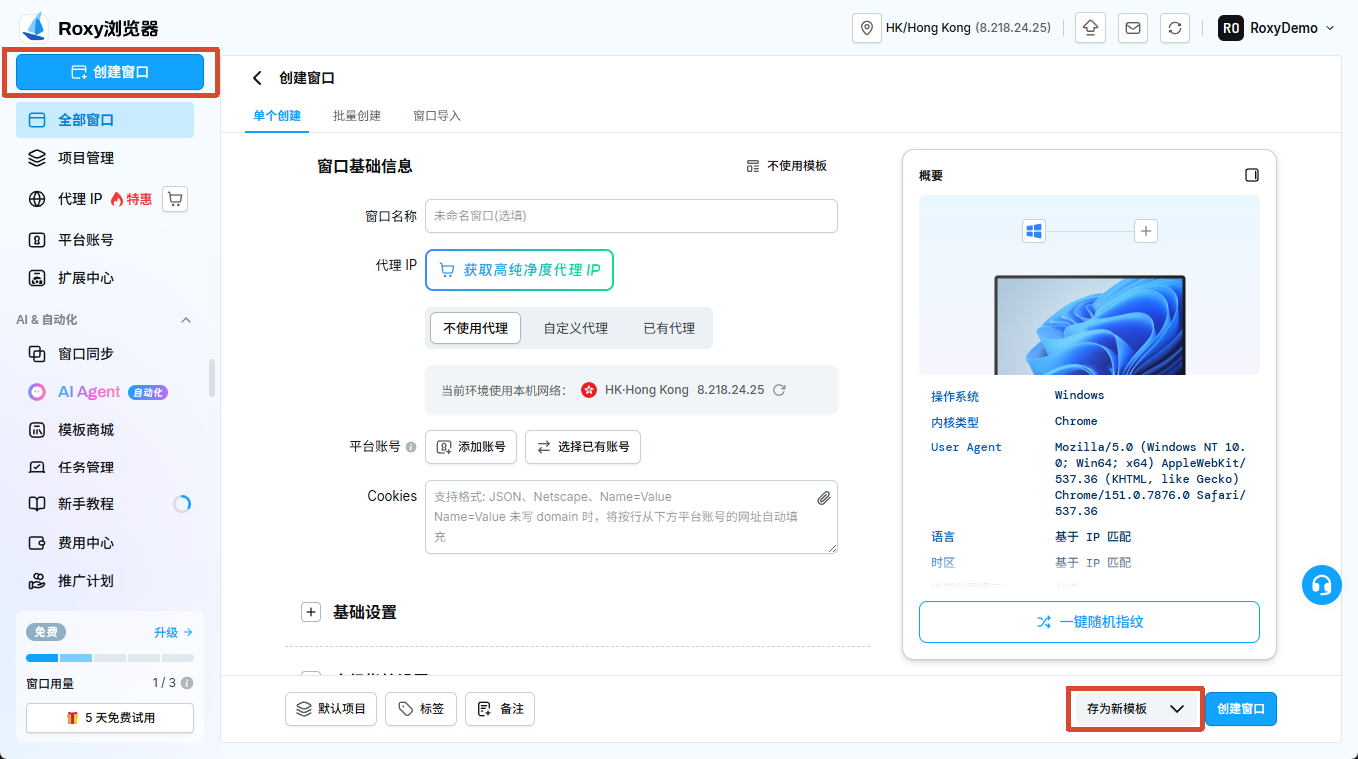This screenshot has width=1358, height=759.
Task: Click the 默认项目 button
Action: 331,709
